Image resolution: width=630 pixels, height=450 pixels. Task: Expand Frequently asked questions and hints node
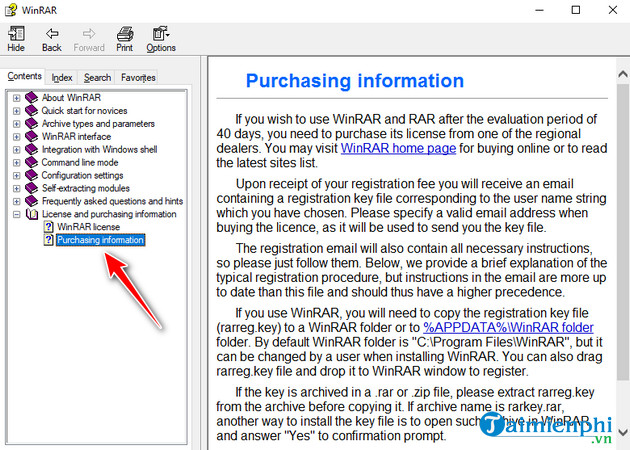(x=16, y=201)
